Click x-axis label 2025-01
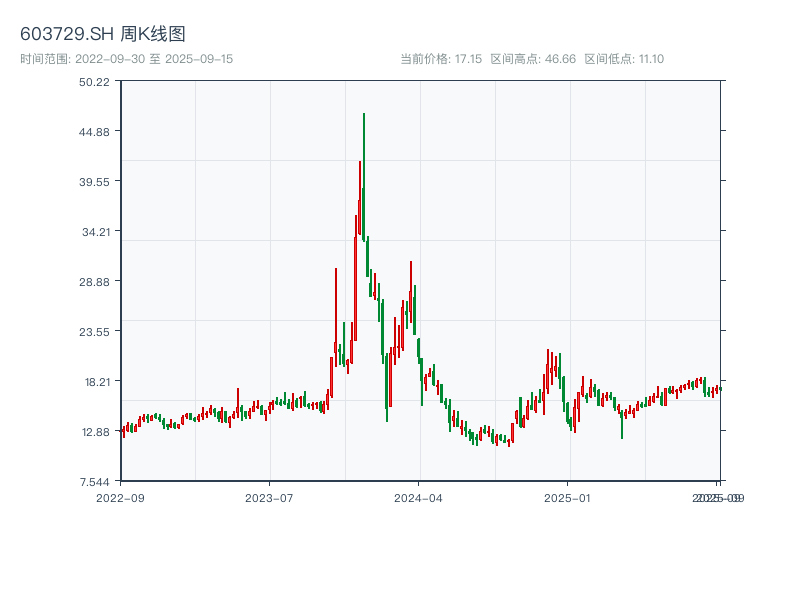This screenshot has height=600, width=800. coord(567,498)
